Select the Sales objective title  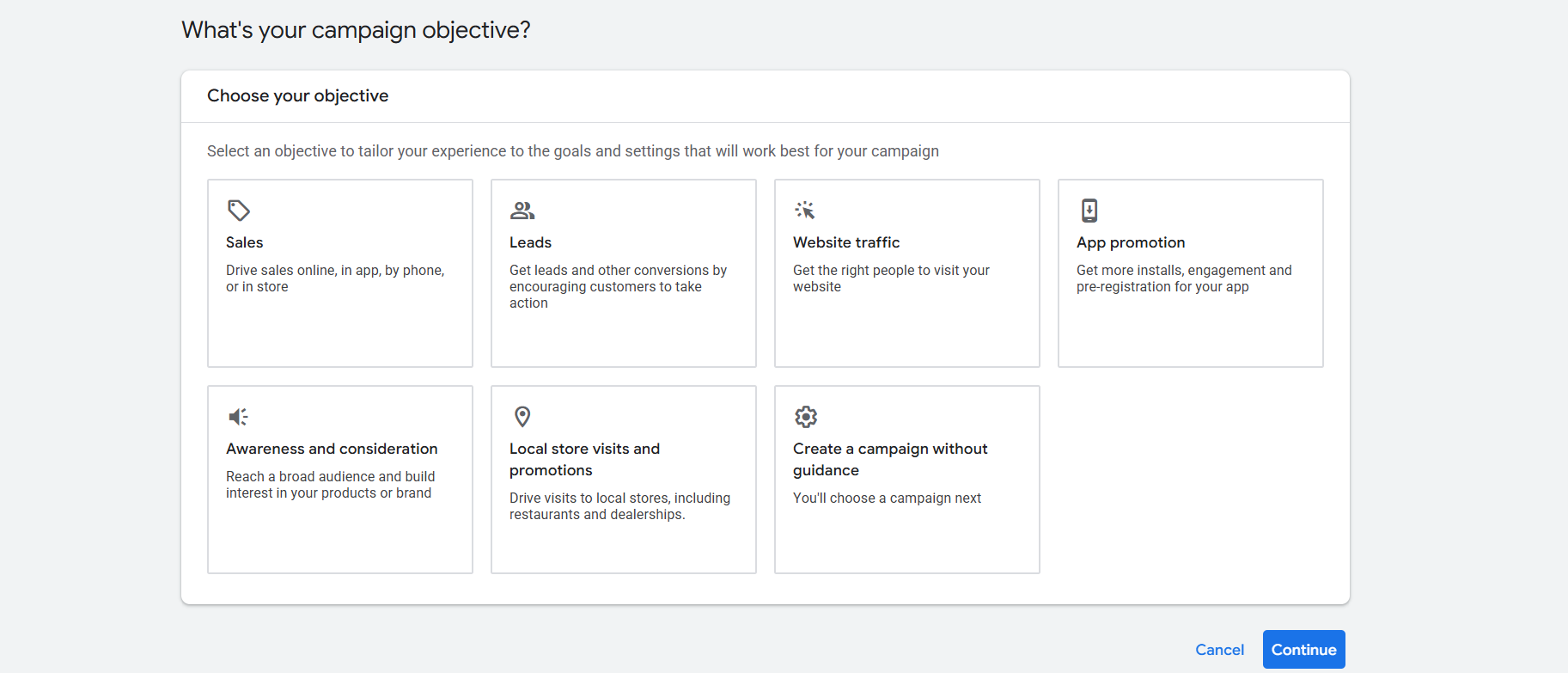245,242
